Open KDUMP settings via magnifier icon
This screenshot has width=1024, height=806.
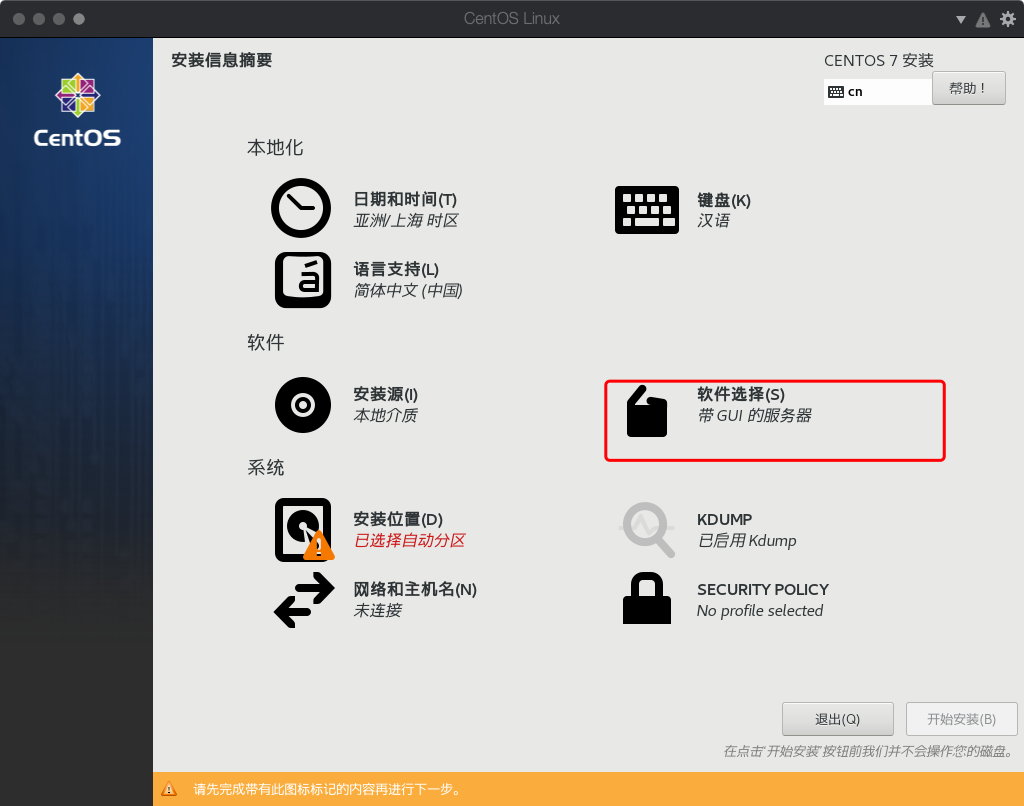647,530
